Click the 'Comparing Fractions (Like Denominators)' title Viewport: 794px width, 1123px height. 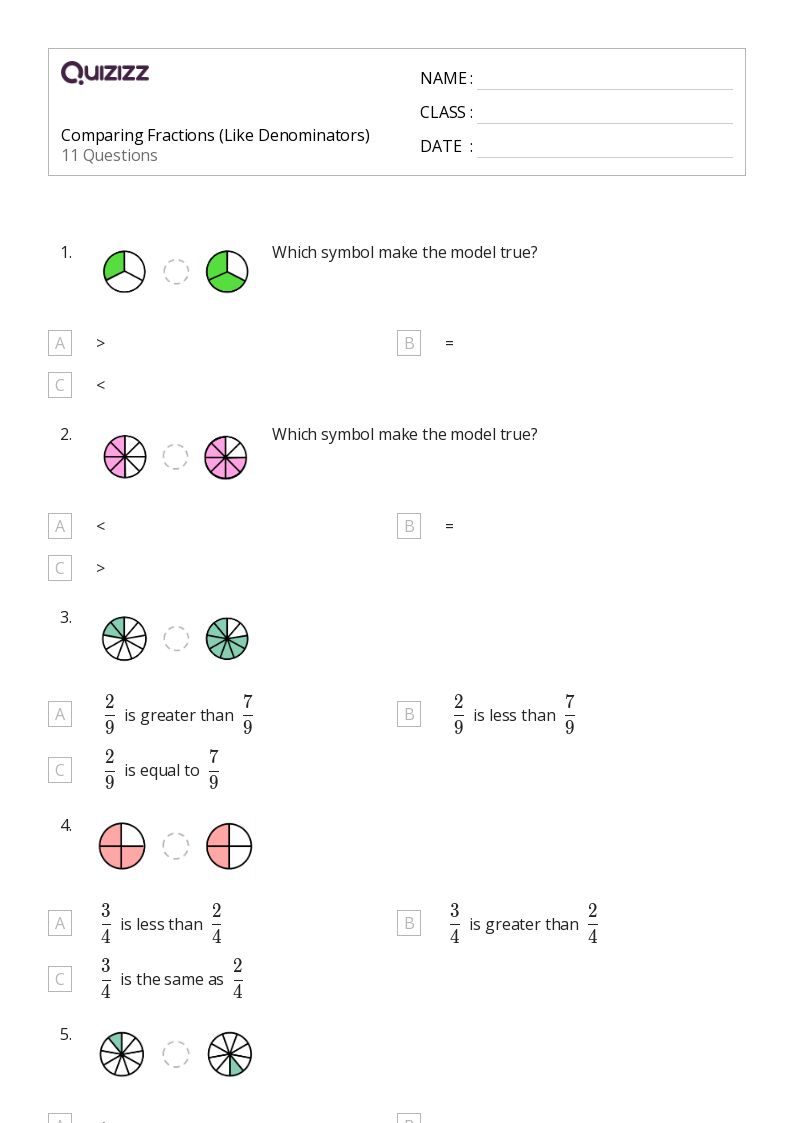point(216,135)
